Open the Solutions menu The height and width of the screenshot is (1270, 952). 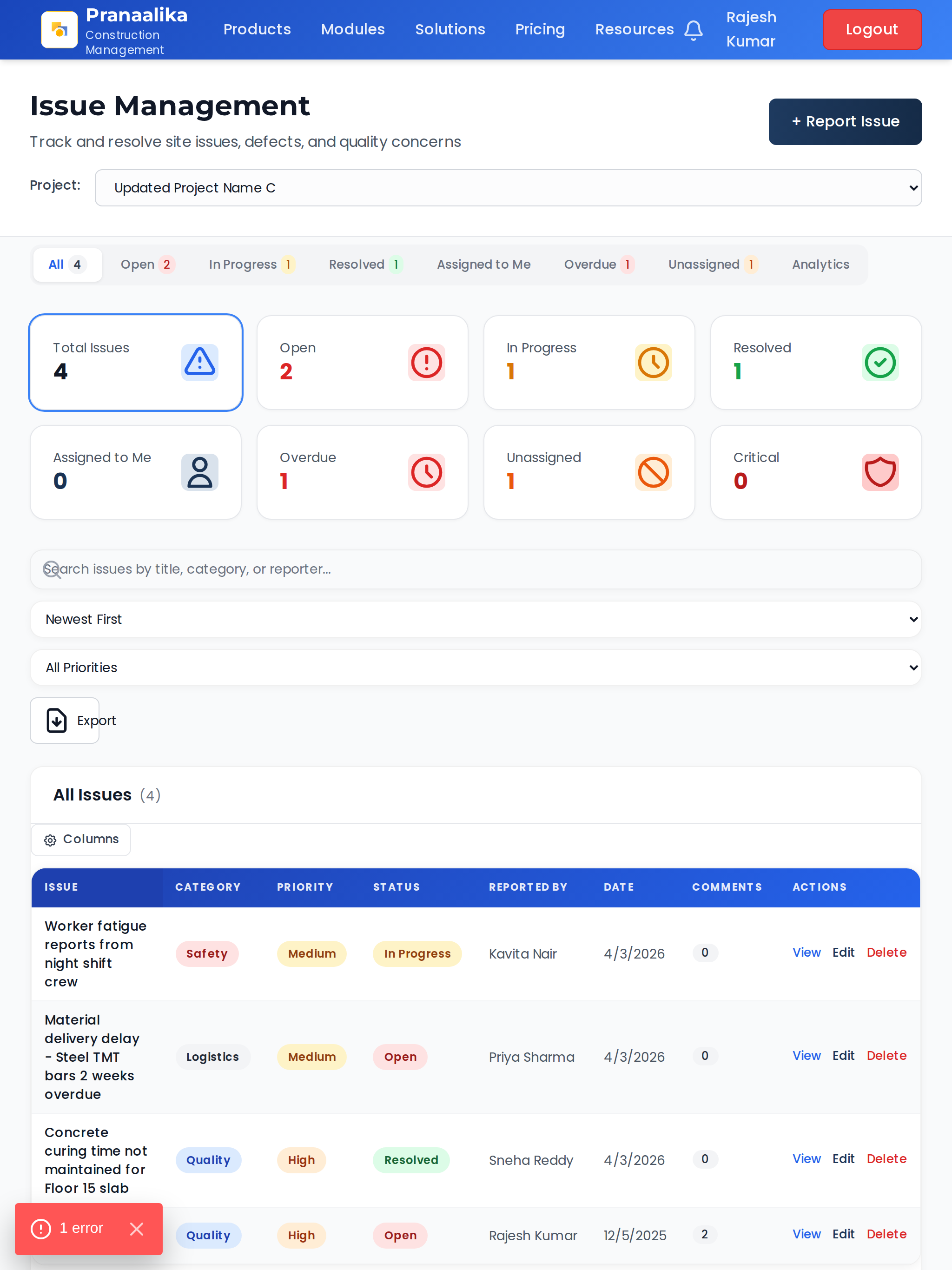450,29
